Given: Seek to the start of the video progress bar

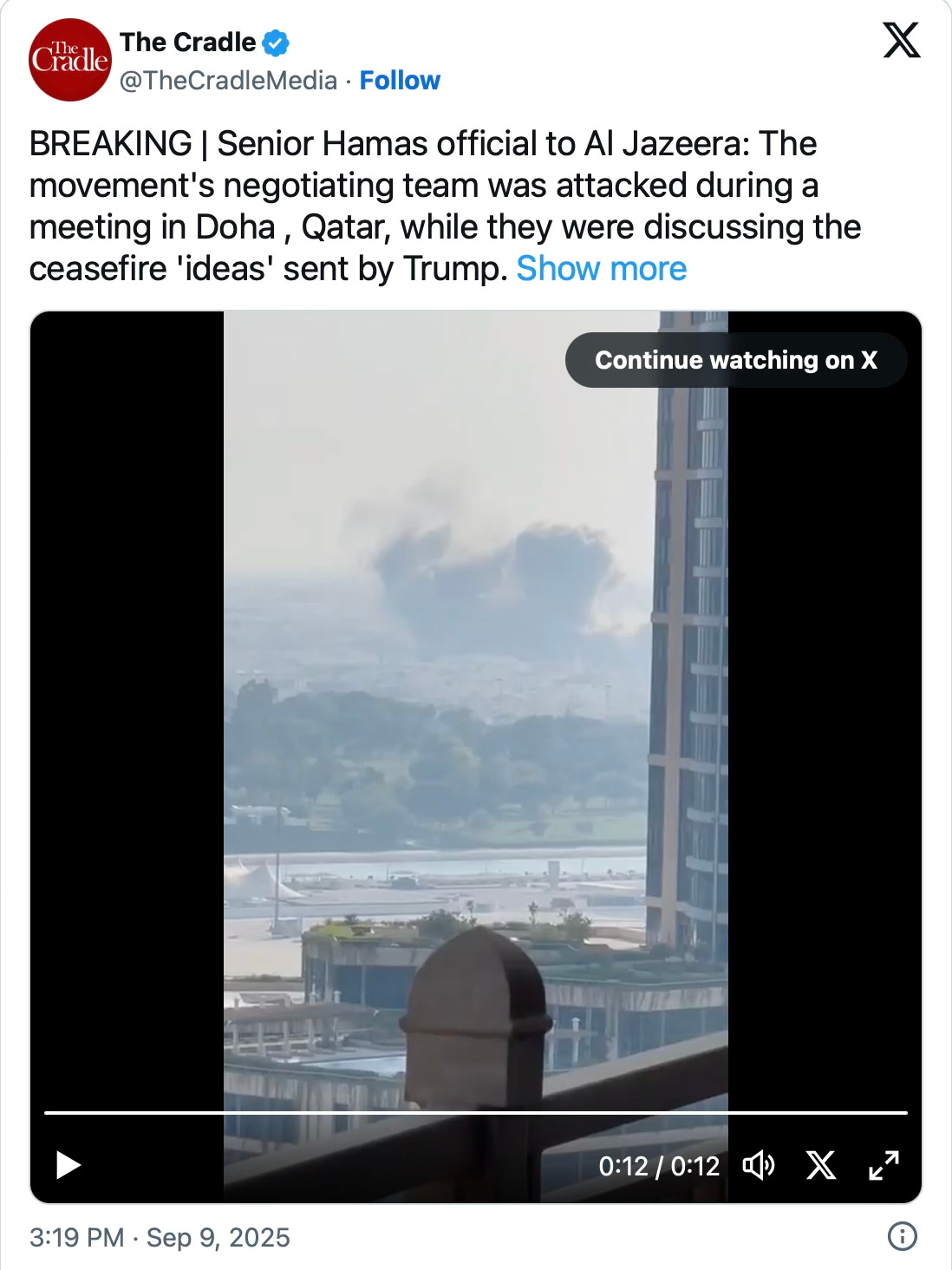Looking at the screenshot, I should point(46,1112).
